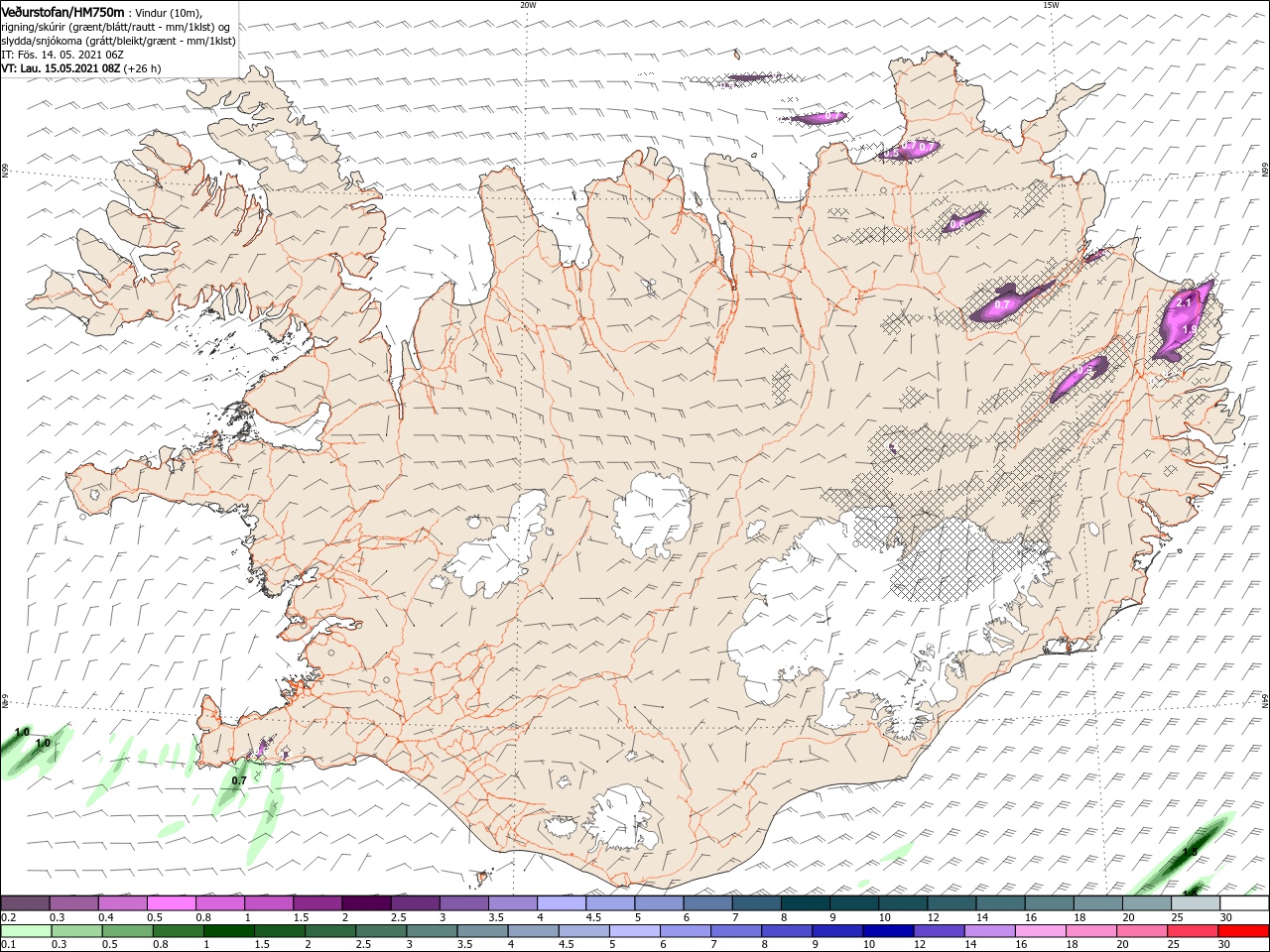Click the 15W longitude label
1270x952 pixels.
point(1051,5)
